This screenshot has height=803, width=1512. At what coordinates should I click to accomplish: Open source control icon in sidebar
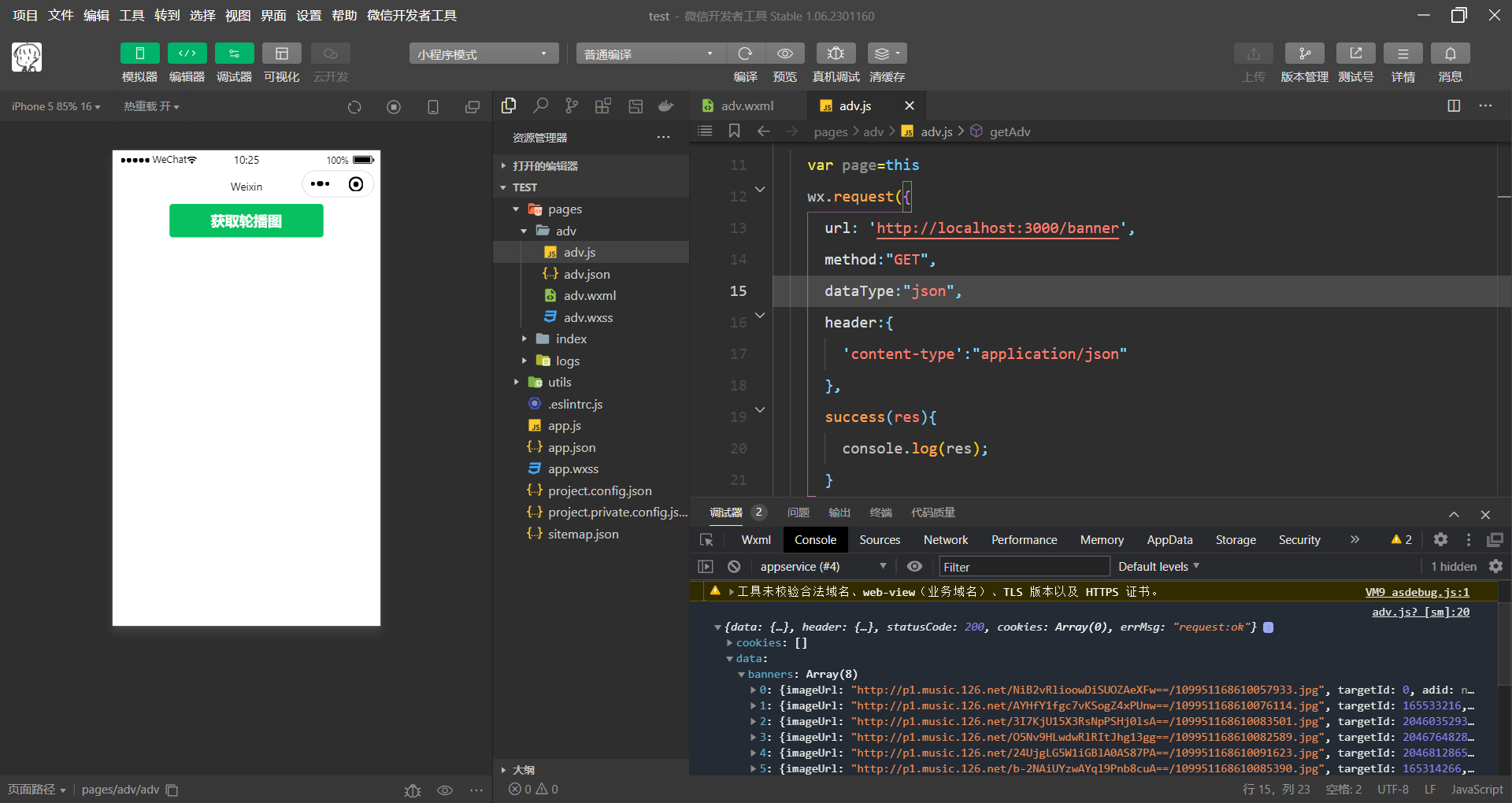point(572,105)
